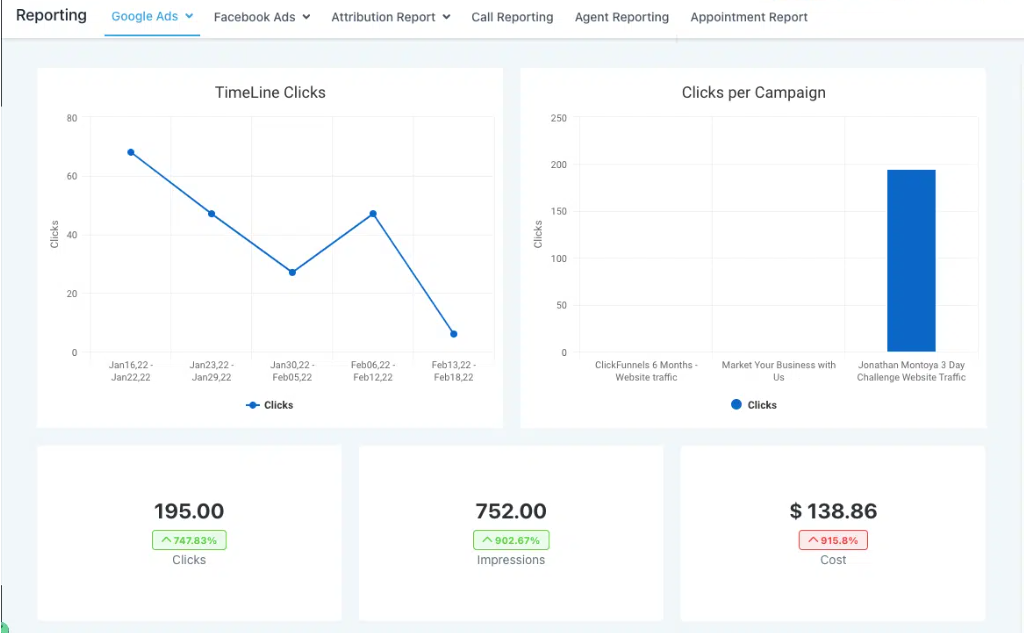1024x633 pixels.
Task: Click the 902.67% impressions change badge
Action: coord(511,540)
